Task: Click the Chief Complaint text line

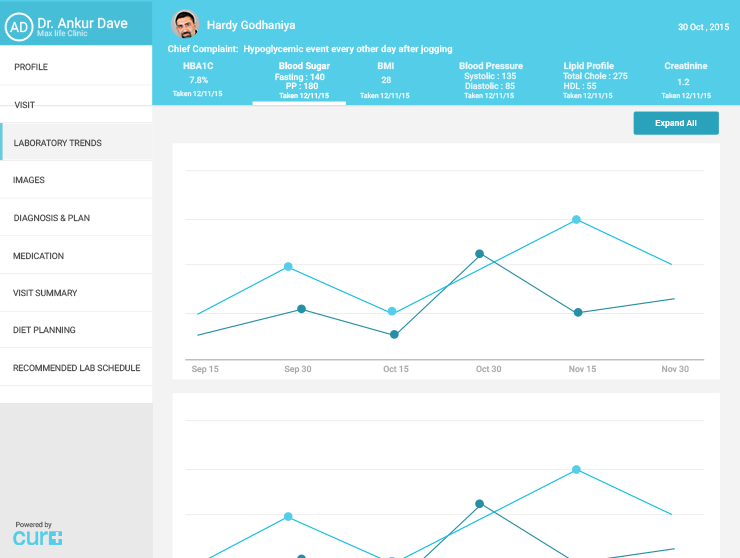Action: tap(310, 49)
